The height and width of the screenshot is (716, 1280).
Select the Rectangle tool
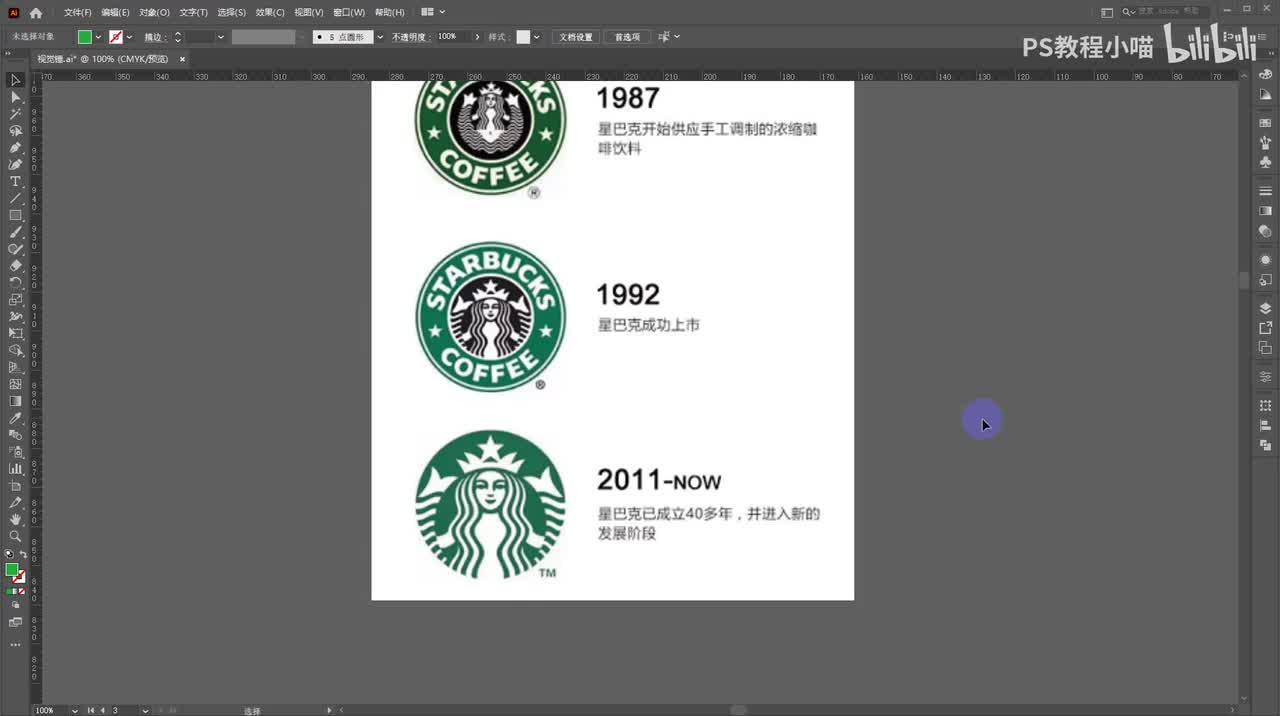(15, 215)
